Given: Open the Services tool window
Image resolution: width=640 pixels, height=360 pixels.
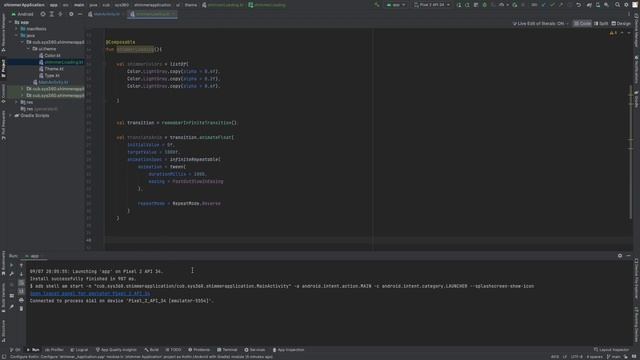Looking at the screenshot, I should (x=255, y=350).
